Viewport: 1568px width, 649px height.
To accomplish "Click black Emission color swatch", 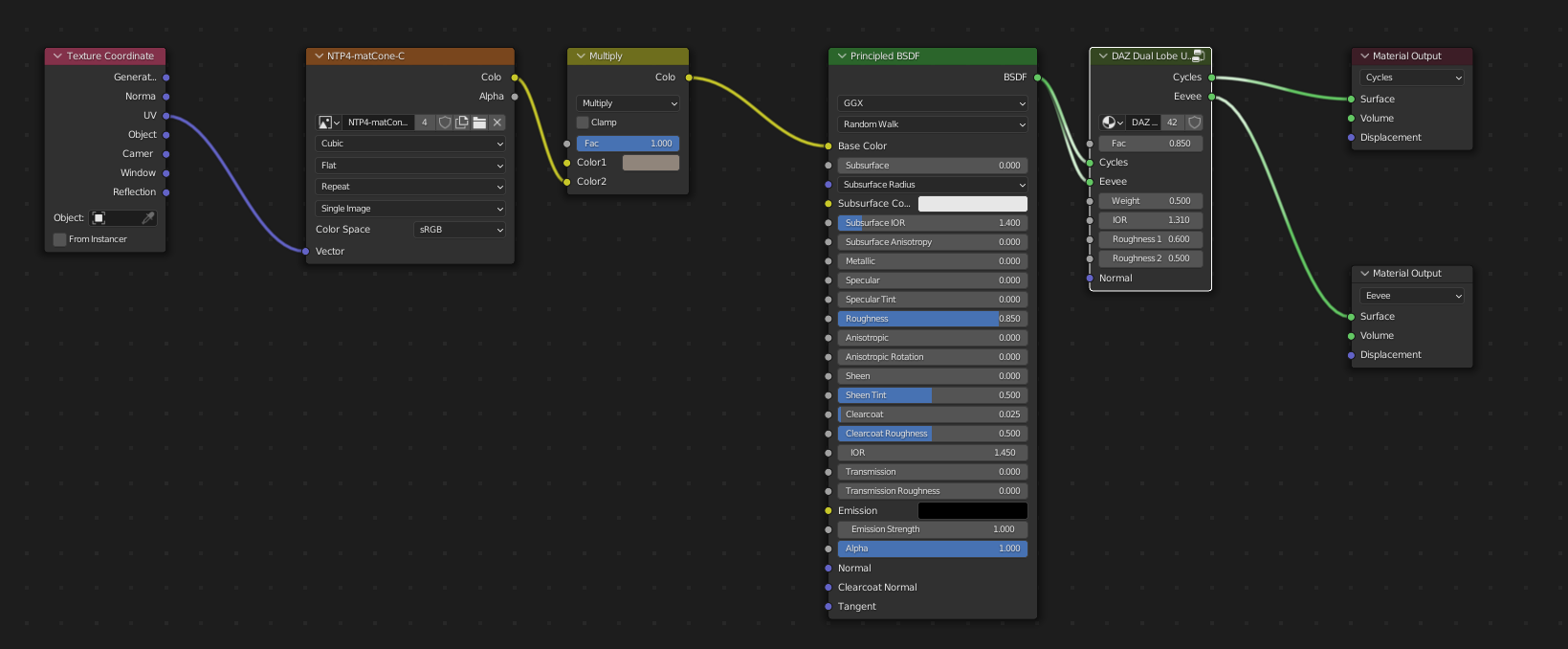I will pyautogui.click(x=973, y=511).
